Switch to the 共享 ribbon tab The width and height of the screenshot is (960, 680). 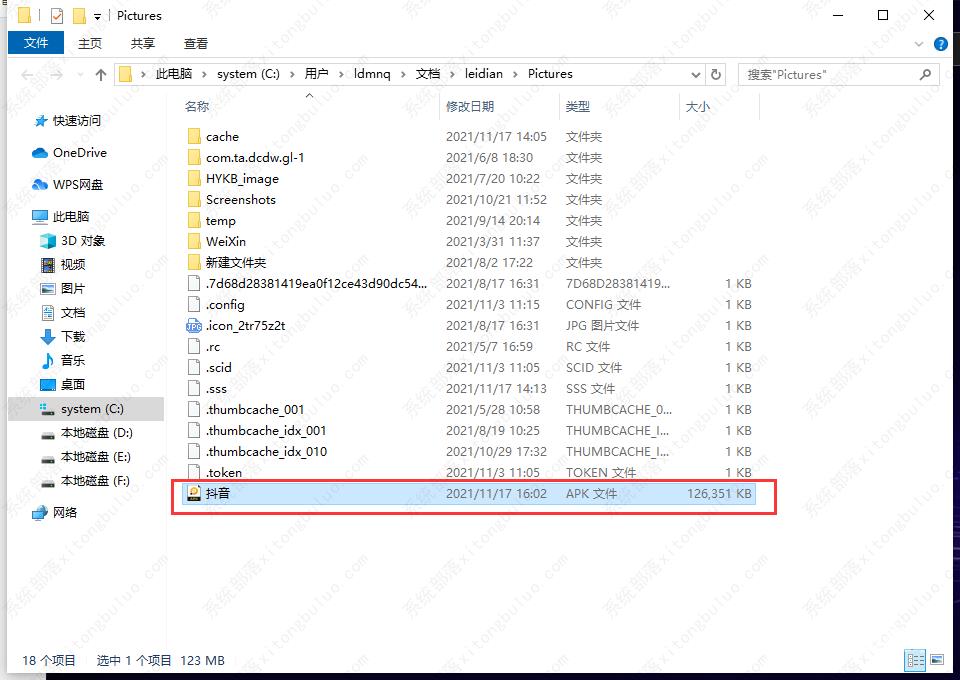pos(143,43)
